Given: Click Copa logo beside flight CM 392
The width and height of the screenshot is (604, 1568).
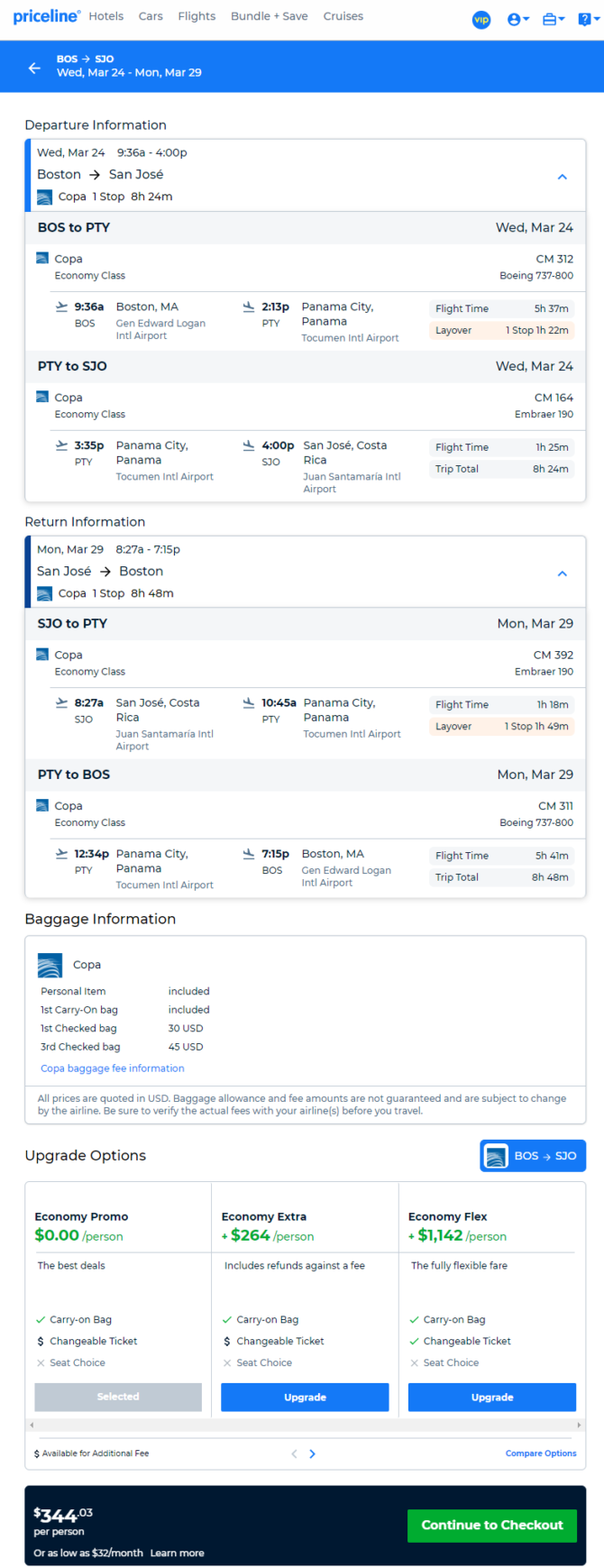Looking at the screenshot, I should click(42, 655).
